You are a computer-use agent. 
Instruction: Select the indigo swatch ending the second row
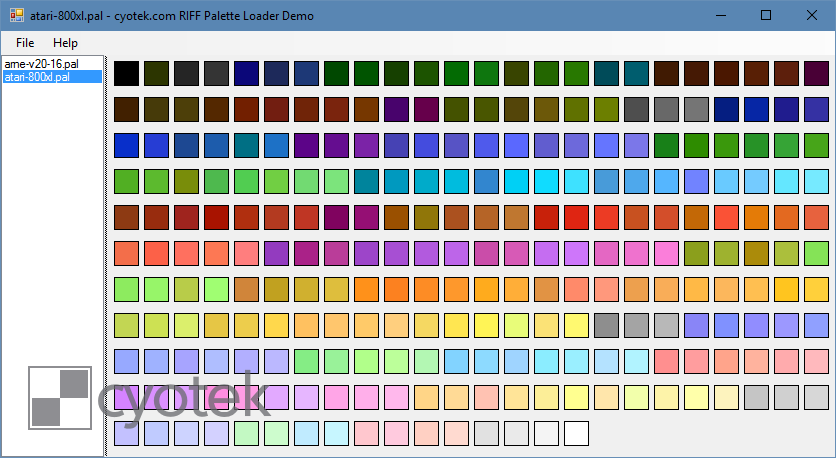816,109
